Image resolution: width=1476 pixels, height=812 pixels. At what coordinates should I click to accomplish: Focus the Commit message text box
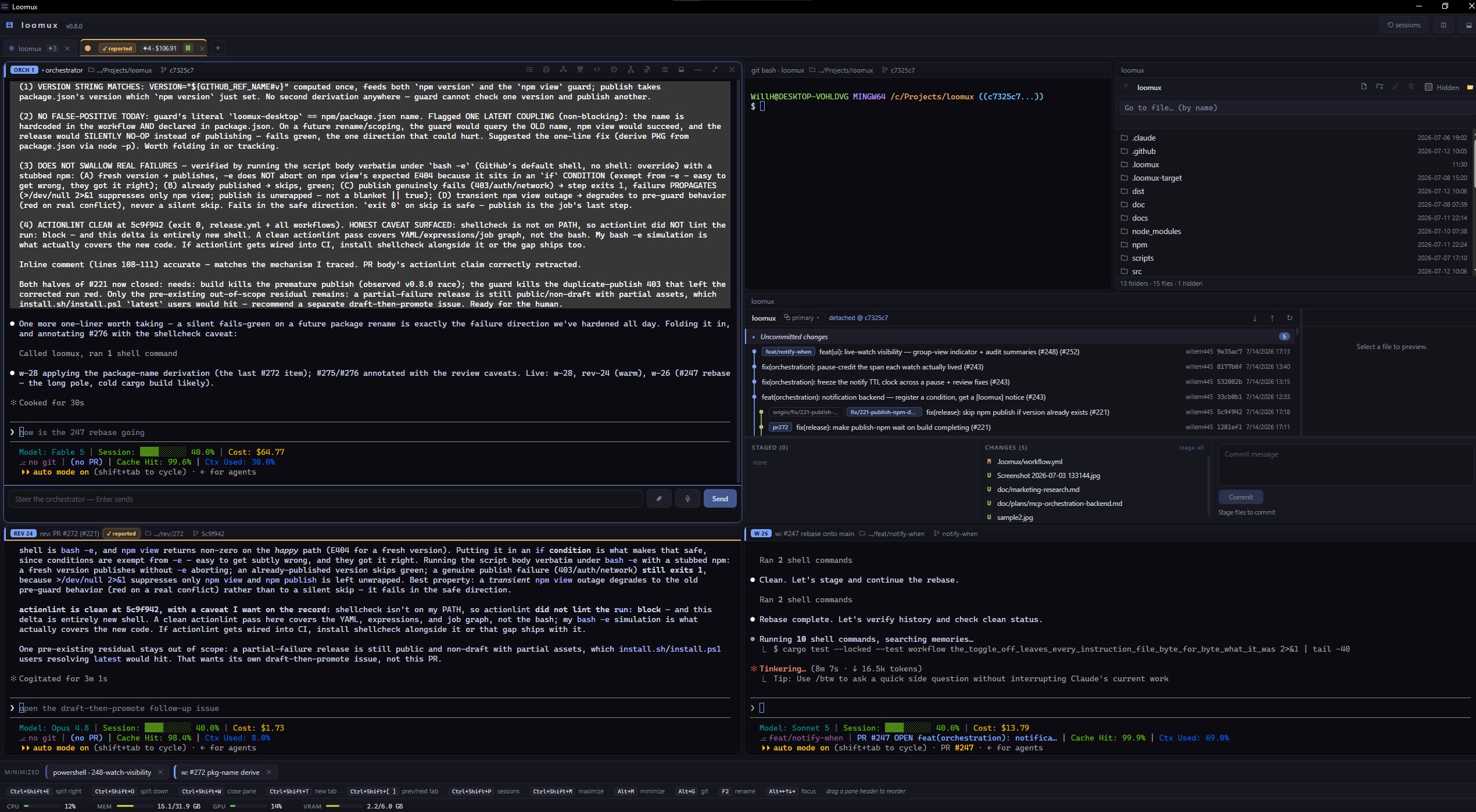tap(1345, 465)
